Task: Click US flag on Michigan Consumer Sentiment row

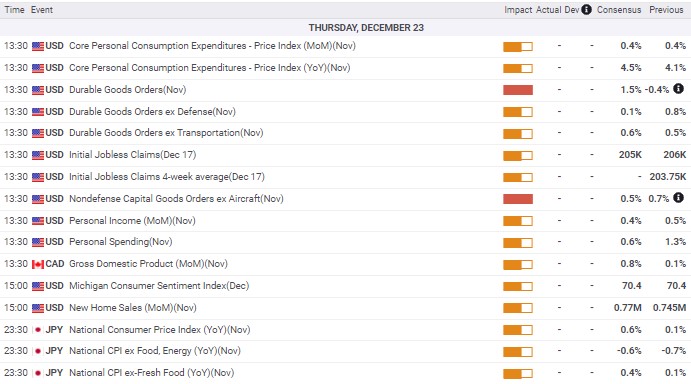Action: click(38, 286)
